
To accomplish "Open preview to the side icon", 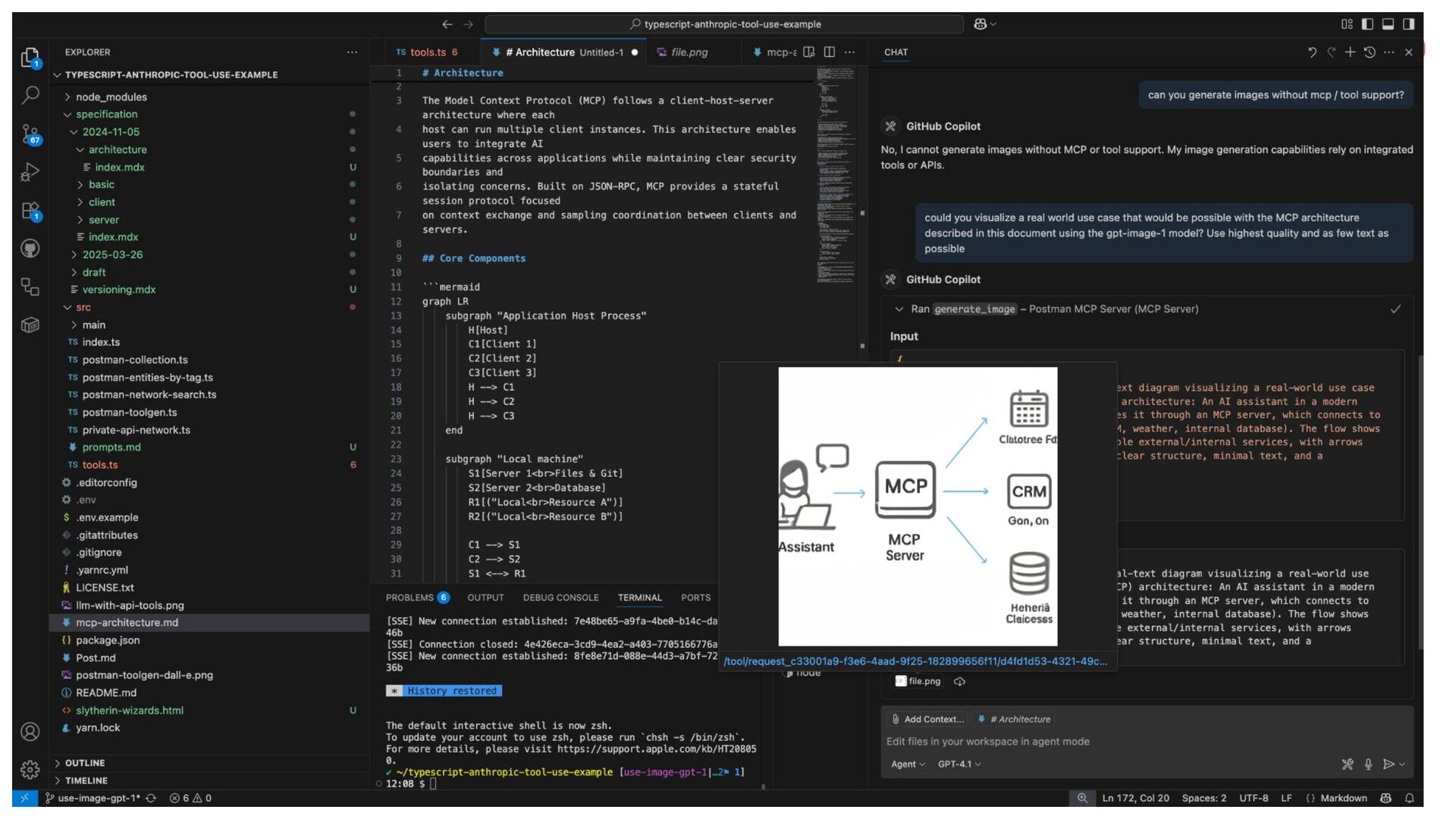I will click(x=809, y=52).
